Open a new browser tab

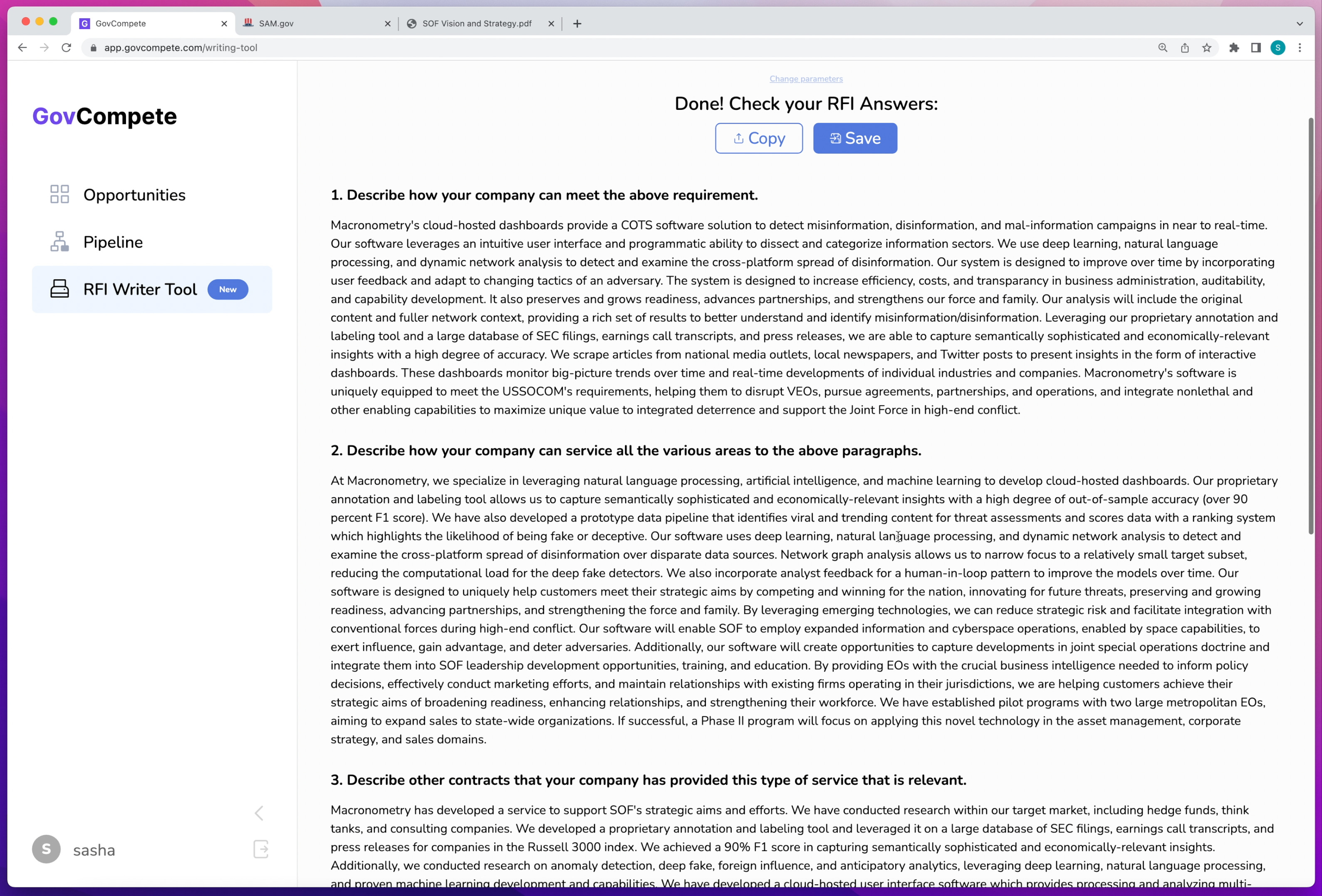pos(577,23)
